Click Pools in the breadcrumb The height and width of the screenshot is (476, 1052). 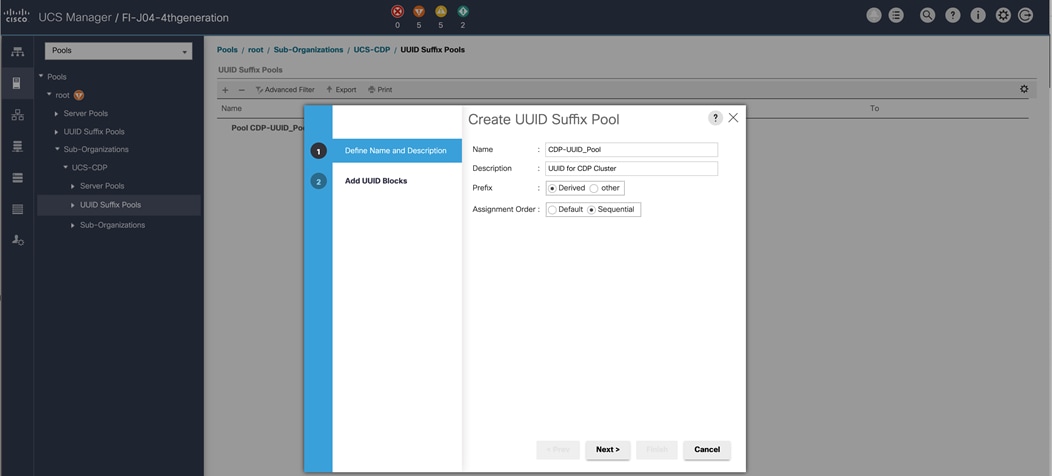pyautogui.click(x=227, y=50)
